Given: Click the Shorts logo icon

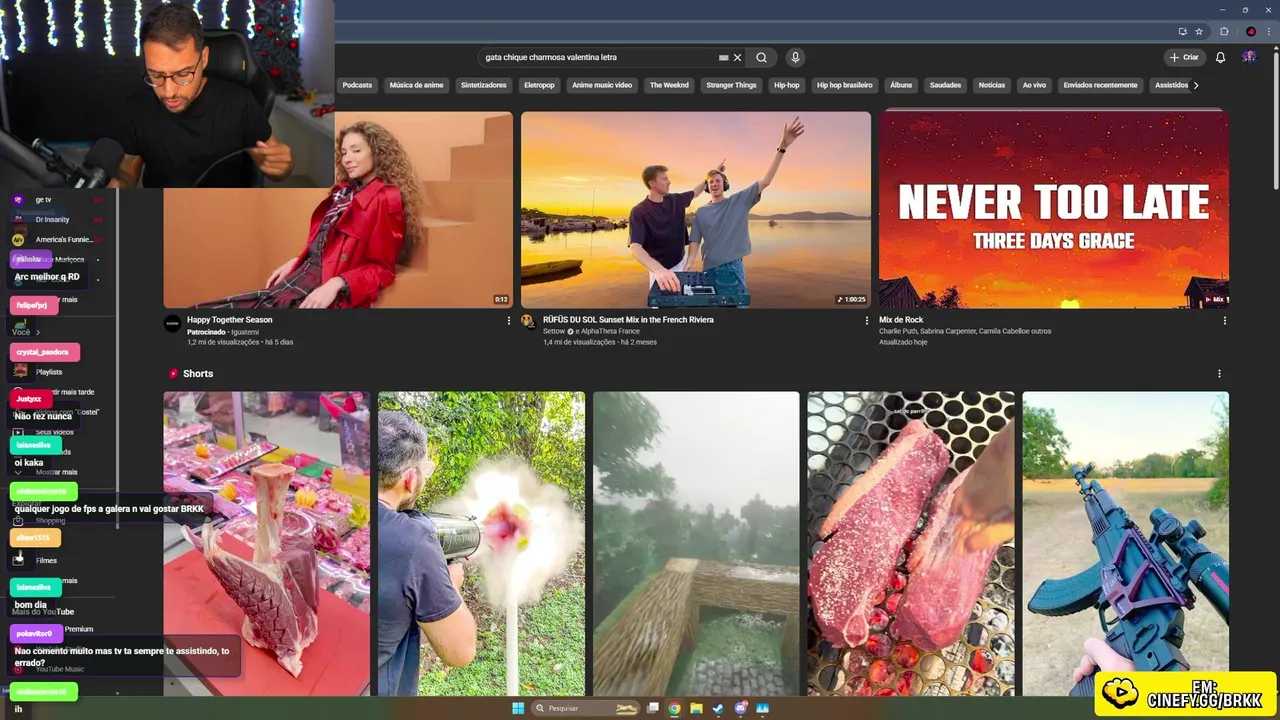Looking at the screenshot, I should 173,373.
